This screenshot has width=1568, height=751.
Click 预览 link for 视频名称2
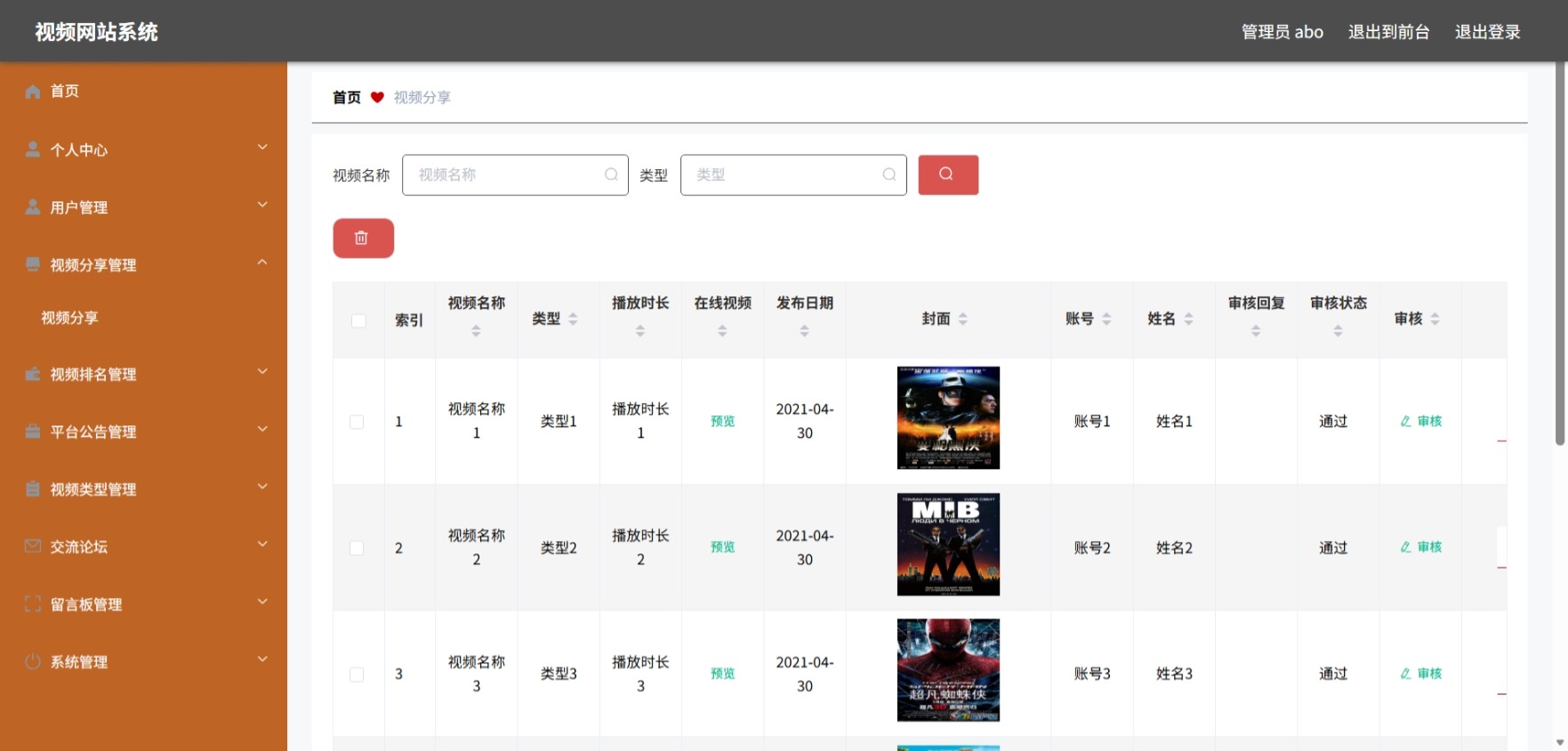click(722, 547)
